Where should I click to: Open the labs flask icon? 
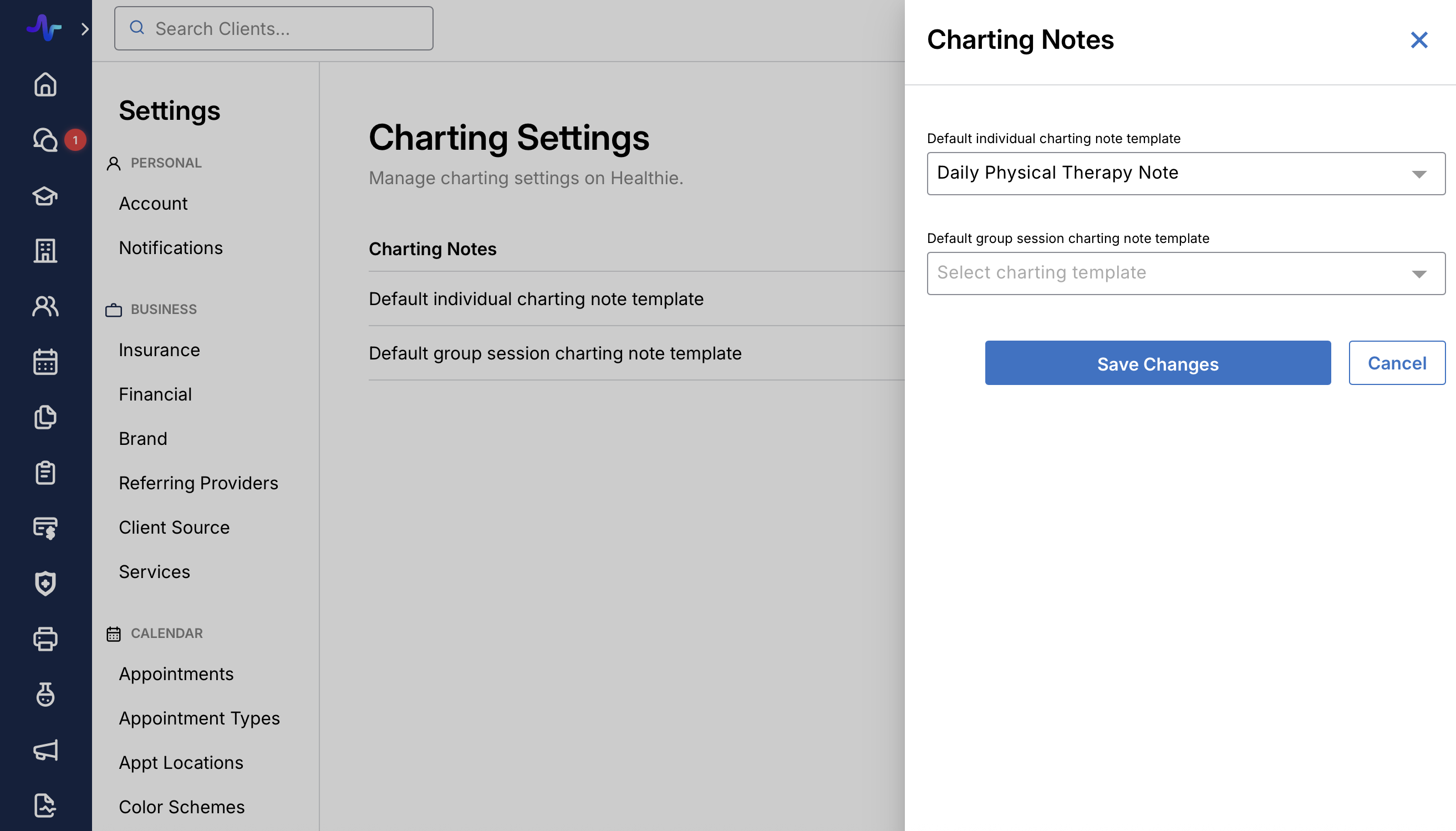click(x=45, y=694)
